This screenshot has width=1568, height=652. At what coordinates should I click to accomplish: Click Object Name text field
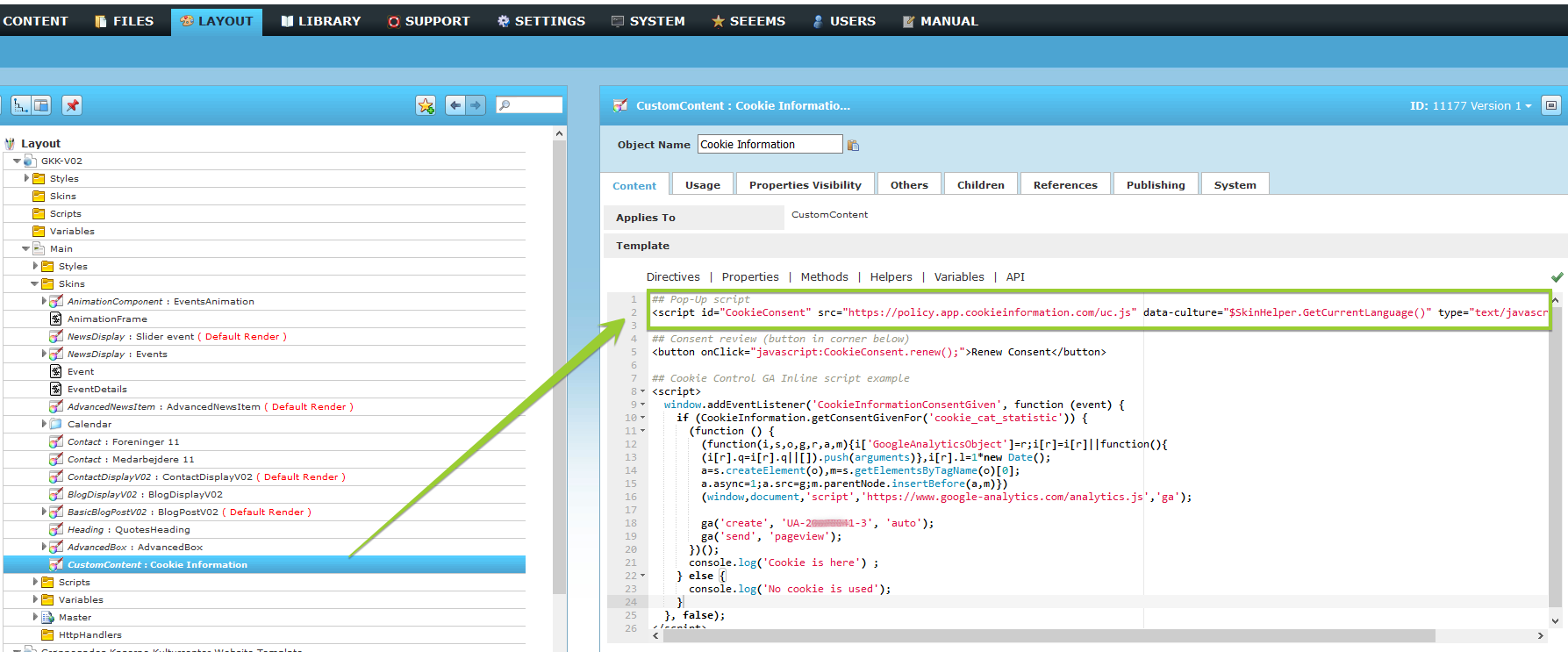pyautogui.click(x=770, y=145)
